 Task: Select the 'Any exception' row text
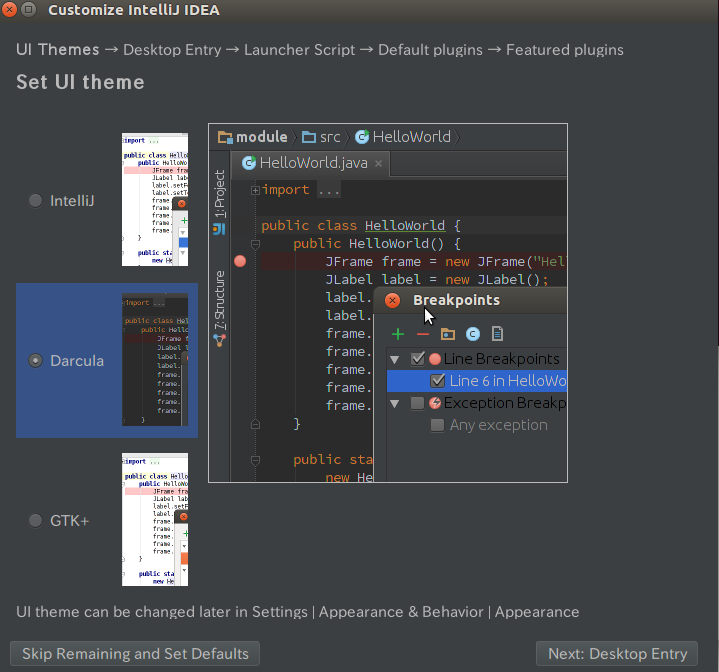click(x=498, y=425)
